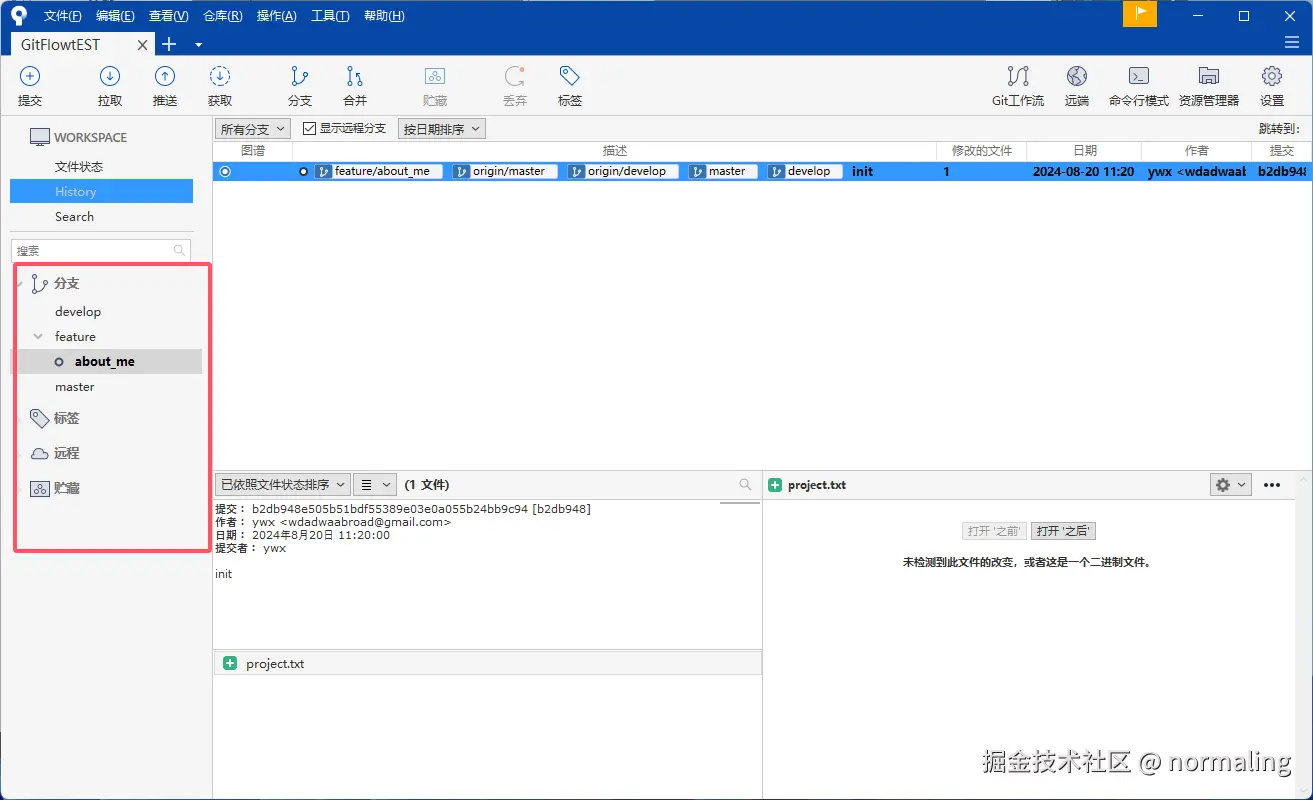Open the 查看(V) menu
This screenshot has height=800, width=1313.
click(168, 16)
